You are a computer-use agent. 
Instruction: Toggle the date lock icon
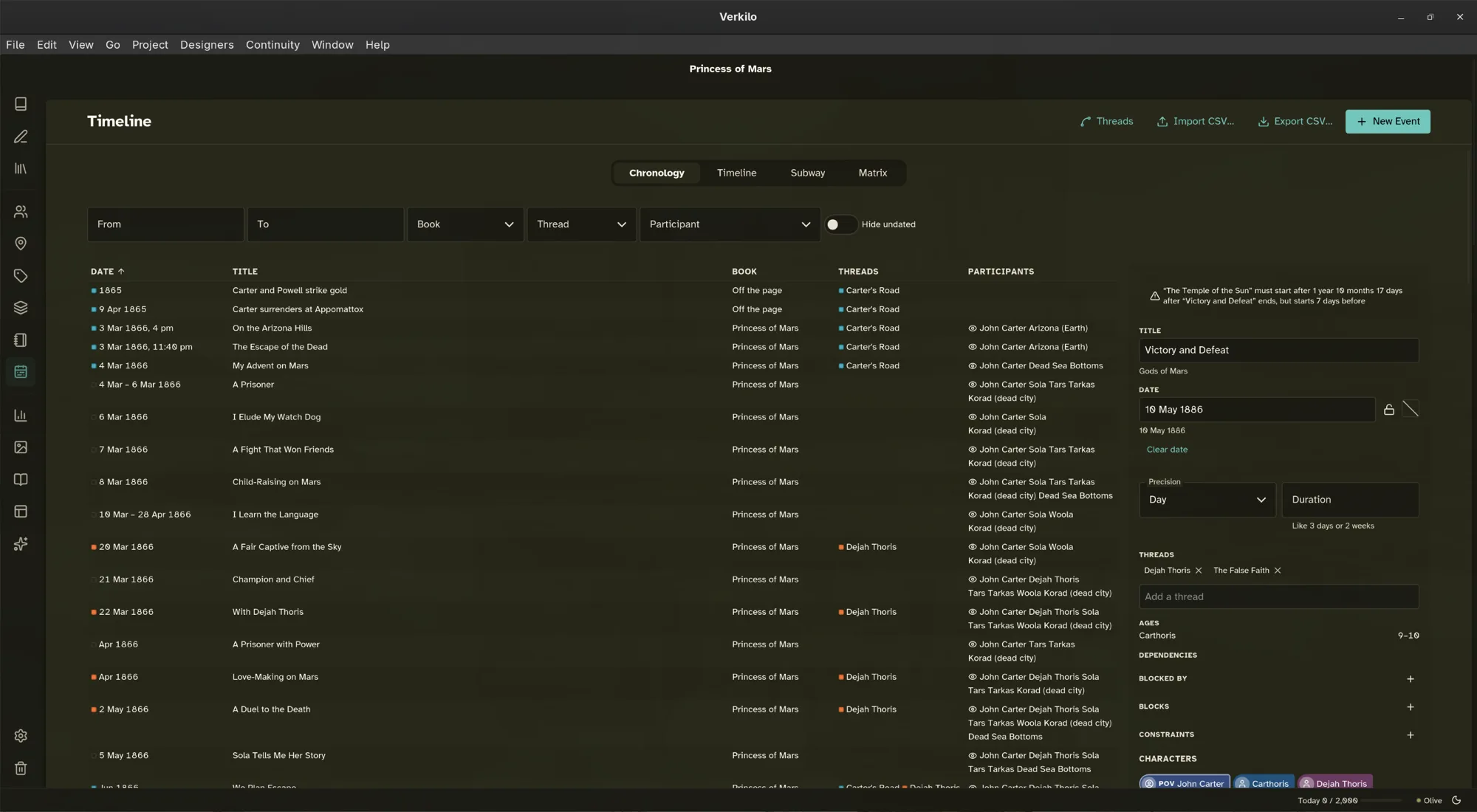tap(1389, 410)
